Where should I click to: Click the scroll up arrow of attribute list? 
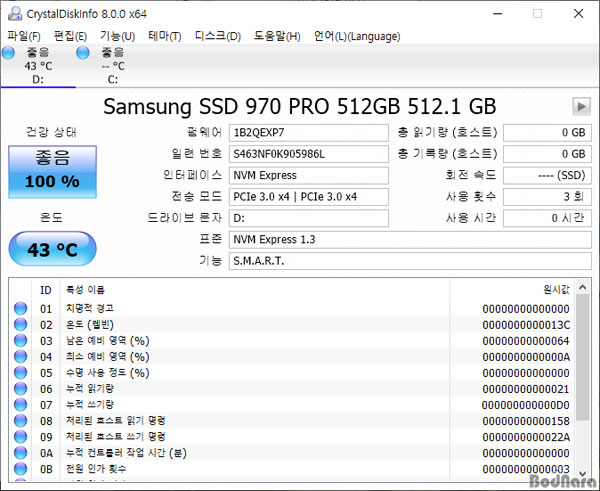click(x=582, y=287)
